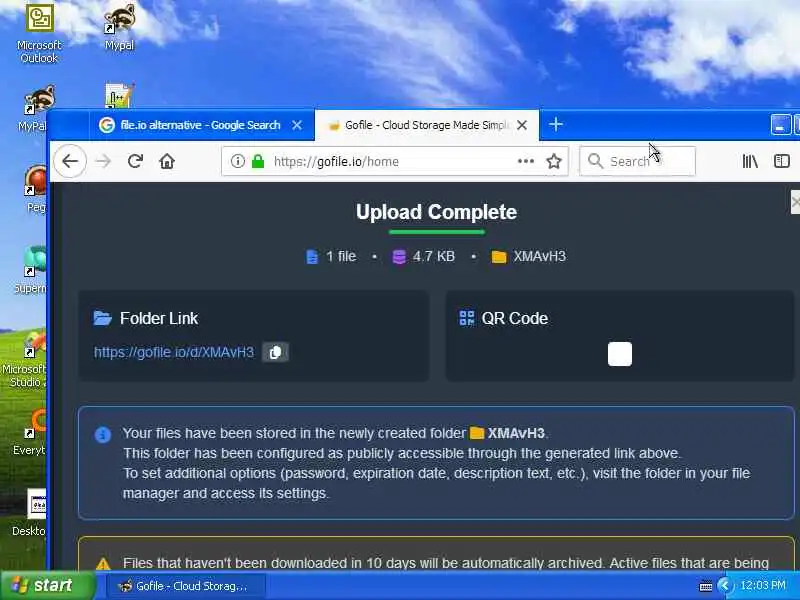Minimize the browser window
The image size is (800, 600).
click(x=780, y=125)
